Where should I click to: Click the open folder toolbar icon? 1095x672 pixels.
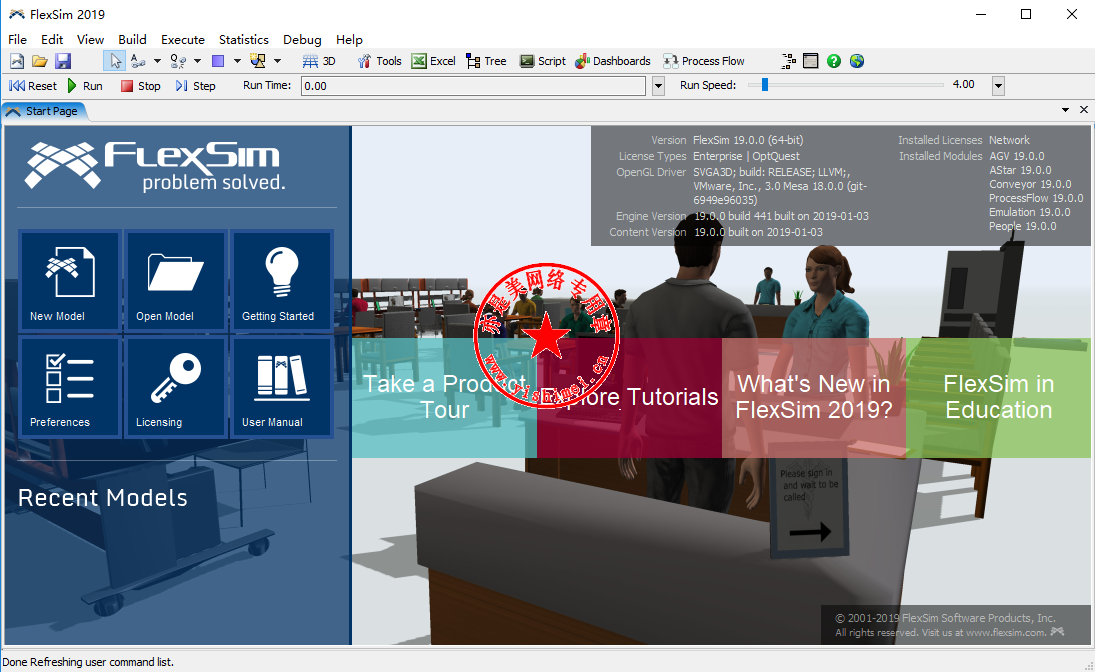tap(40, 61)
